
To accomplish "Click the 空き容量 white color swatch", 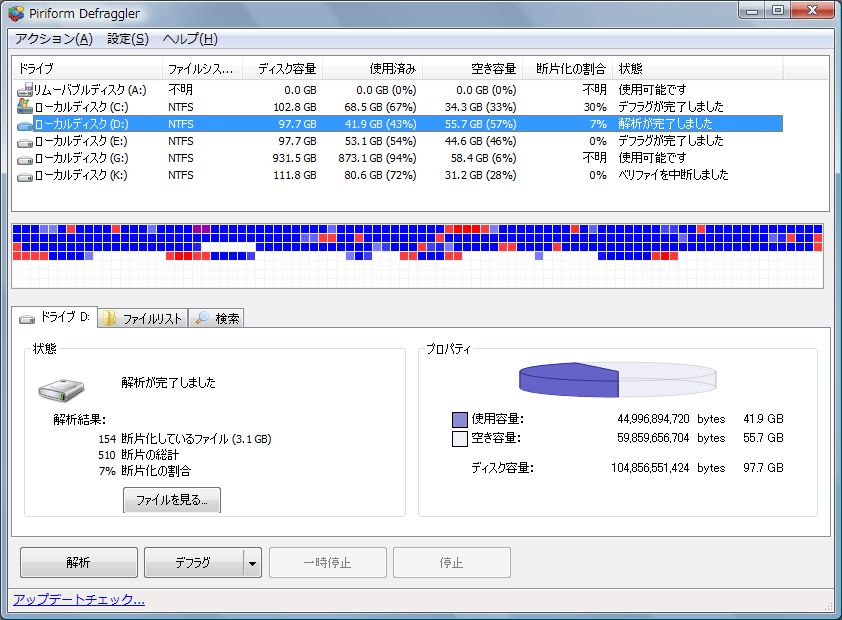I will (x=460, y=439).
